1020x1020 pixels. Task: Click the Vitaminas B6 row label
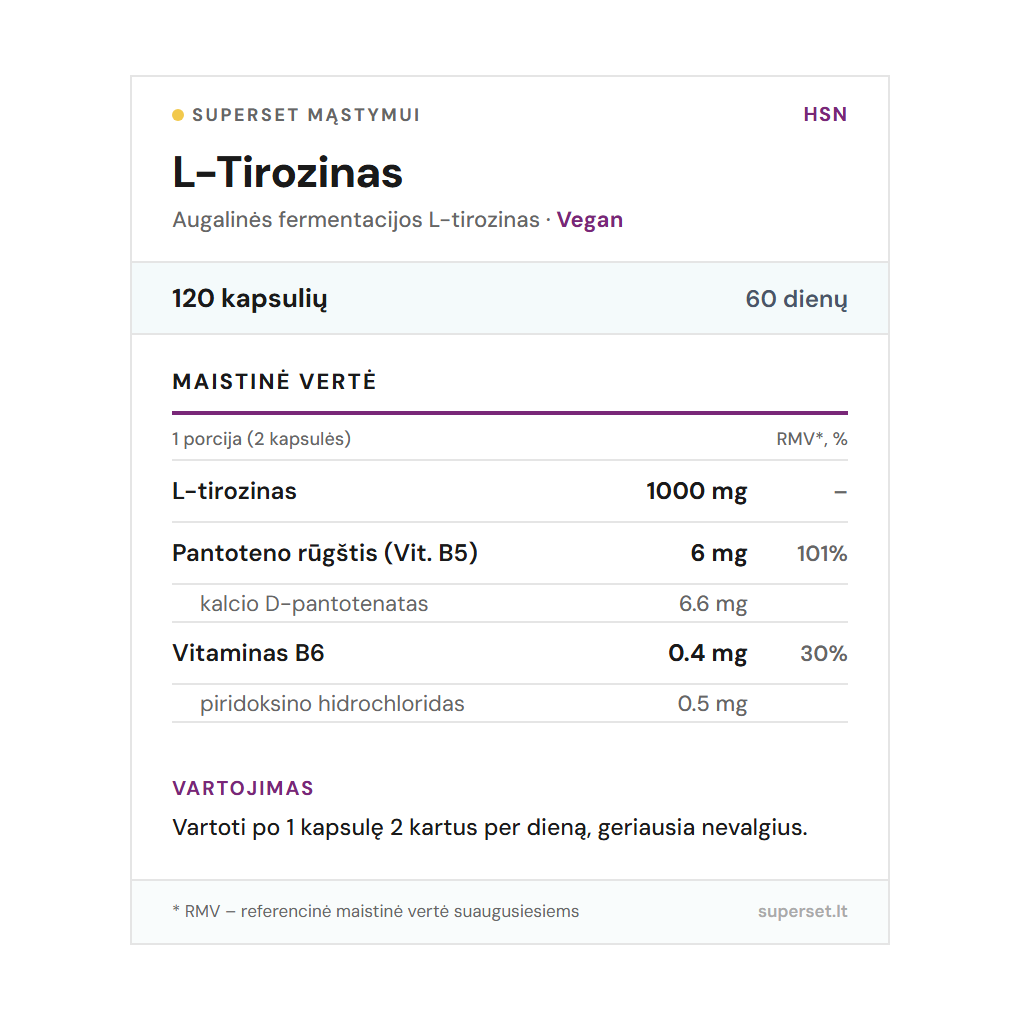[x=248, y=653]
